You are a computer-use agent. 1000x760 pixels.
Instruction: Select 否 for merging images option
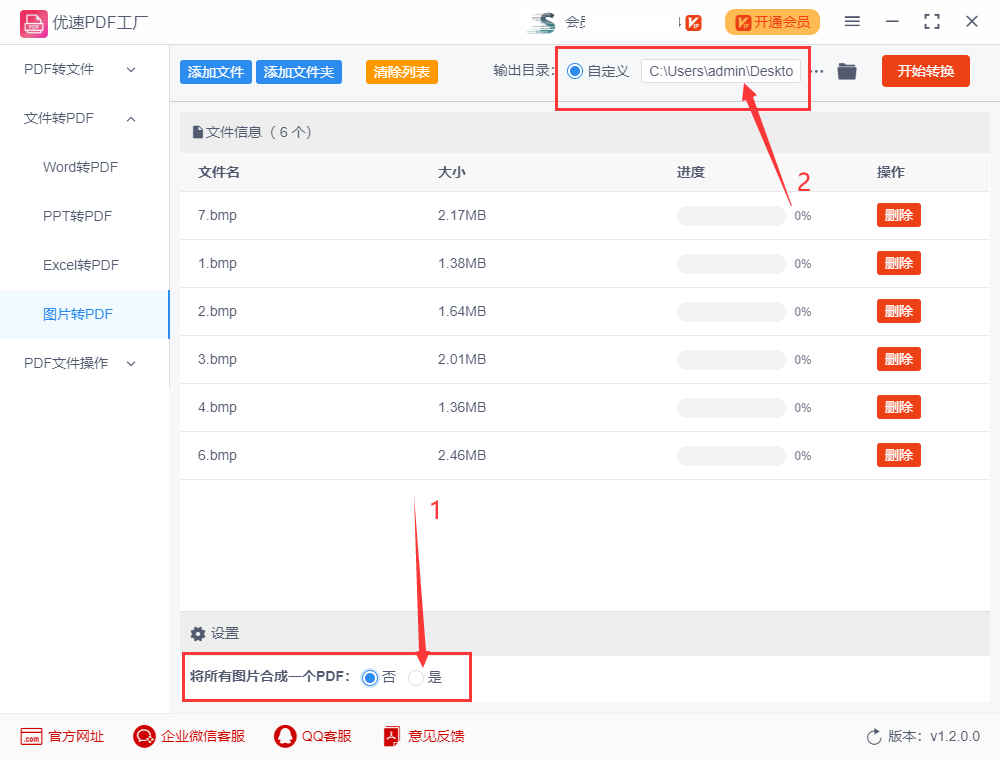point(370,677)
